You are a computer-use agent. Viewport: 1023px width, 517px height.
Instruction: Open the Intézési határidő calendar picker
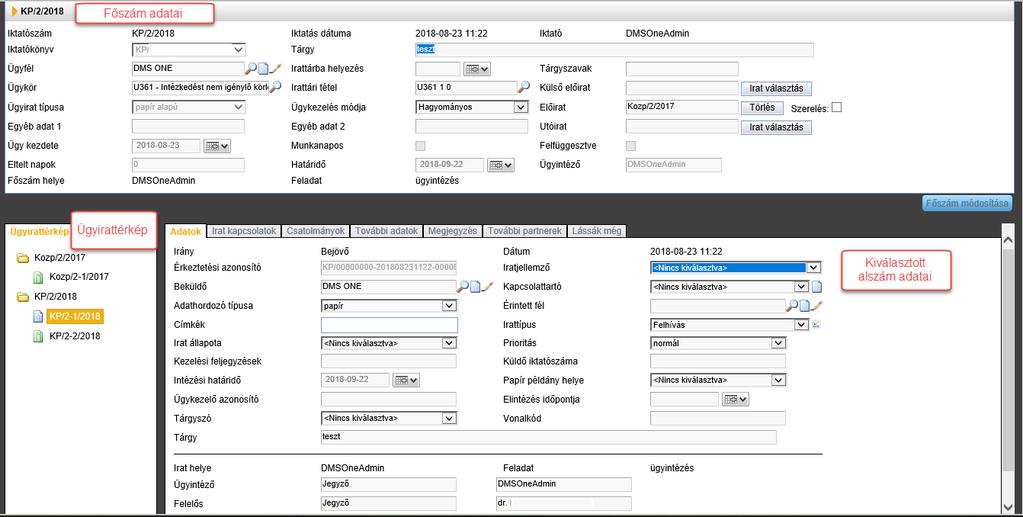[x=406, y=380]
